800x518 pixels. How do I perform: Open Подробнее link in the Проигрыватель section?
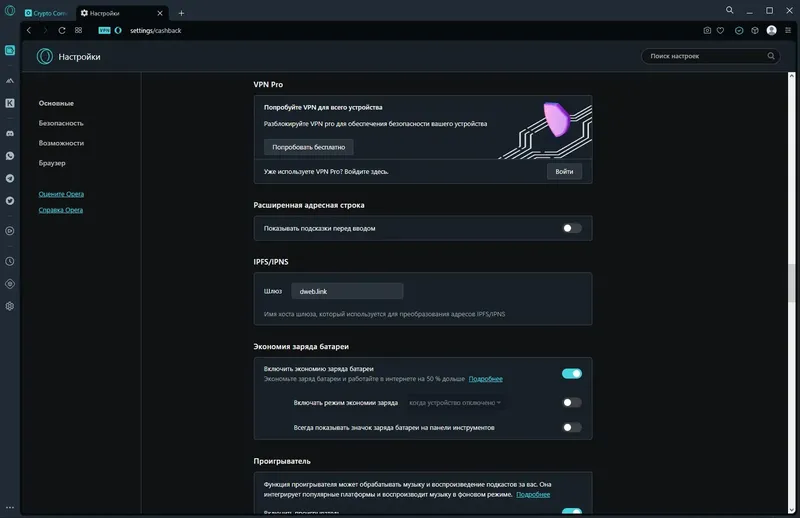pyautogui.click(x=533, y=495)
